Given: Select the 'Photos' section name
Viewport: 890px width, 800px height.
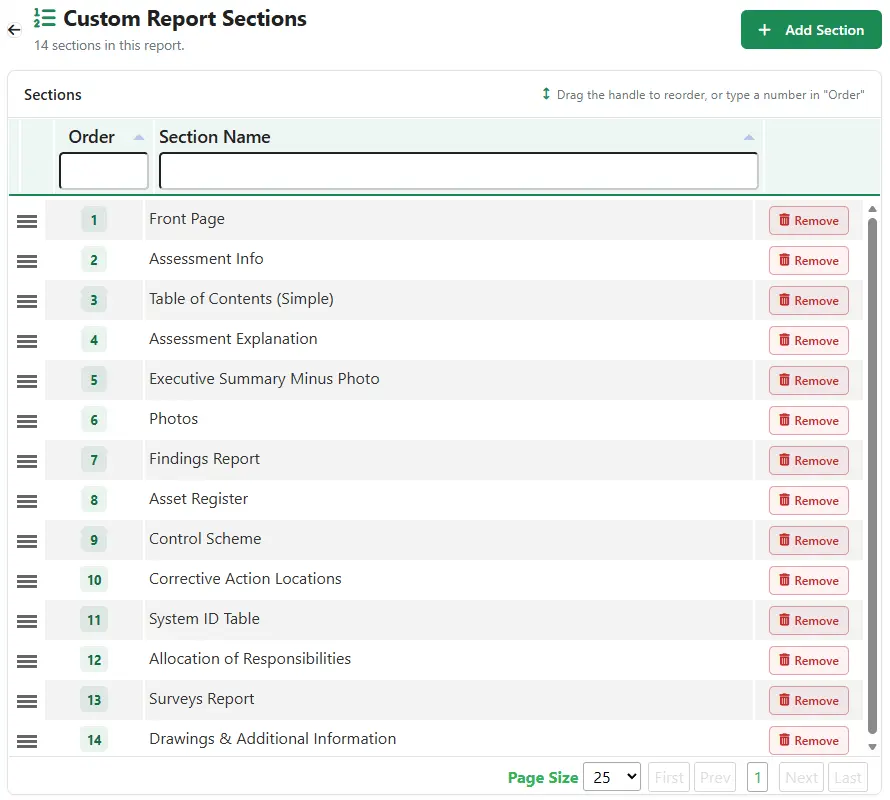Looking at the screenshot, I should point(174,419).
